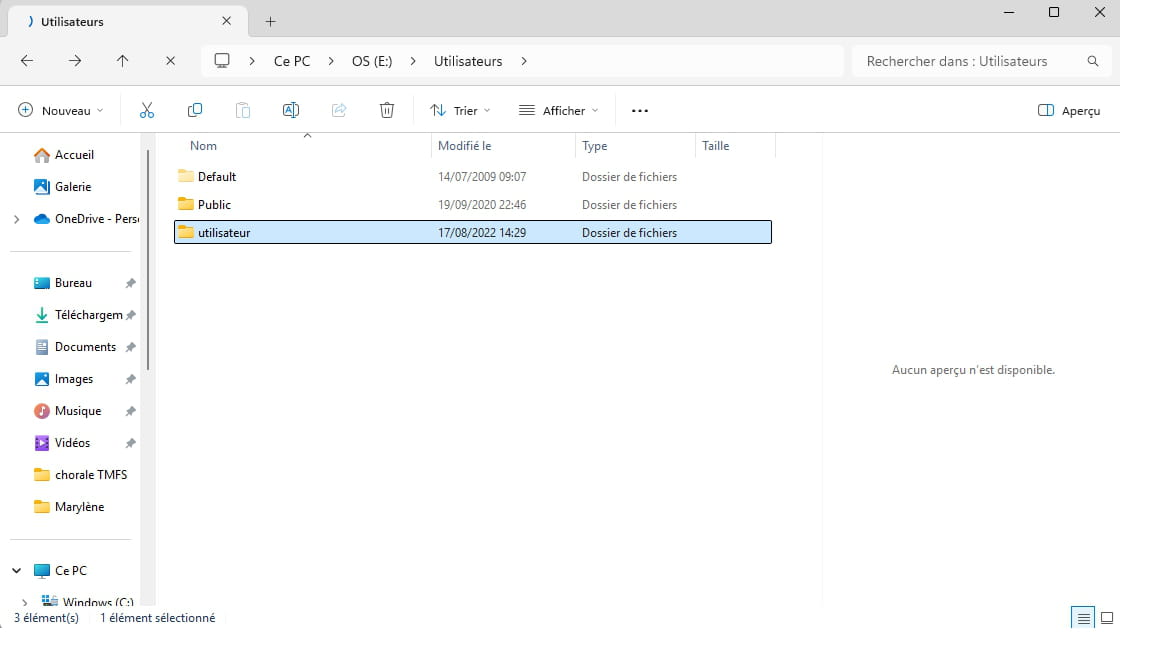Viewport: 1152px width, 648px height.
Task: Go up one folder level arrow
Action: (x=123, y=61)
